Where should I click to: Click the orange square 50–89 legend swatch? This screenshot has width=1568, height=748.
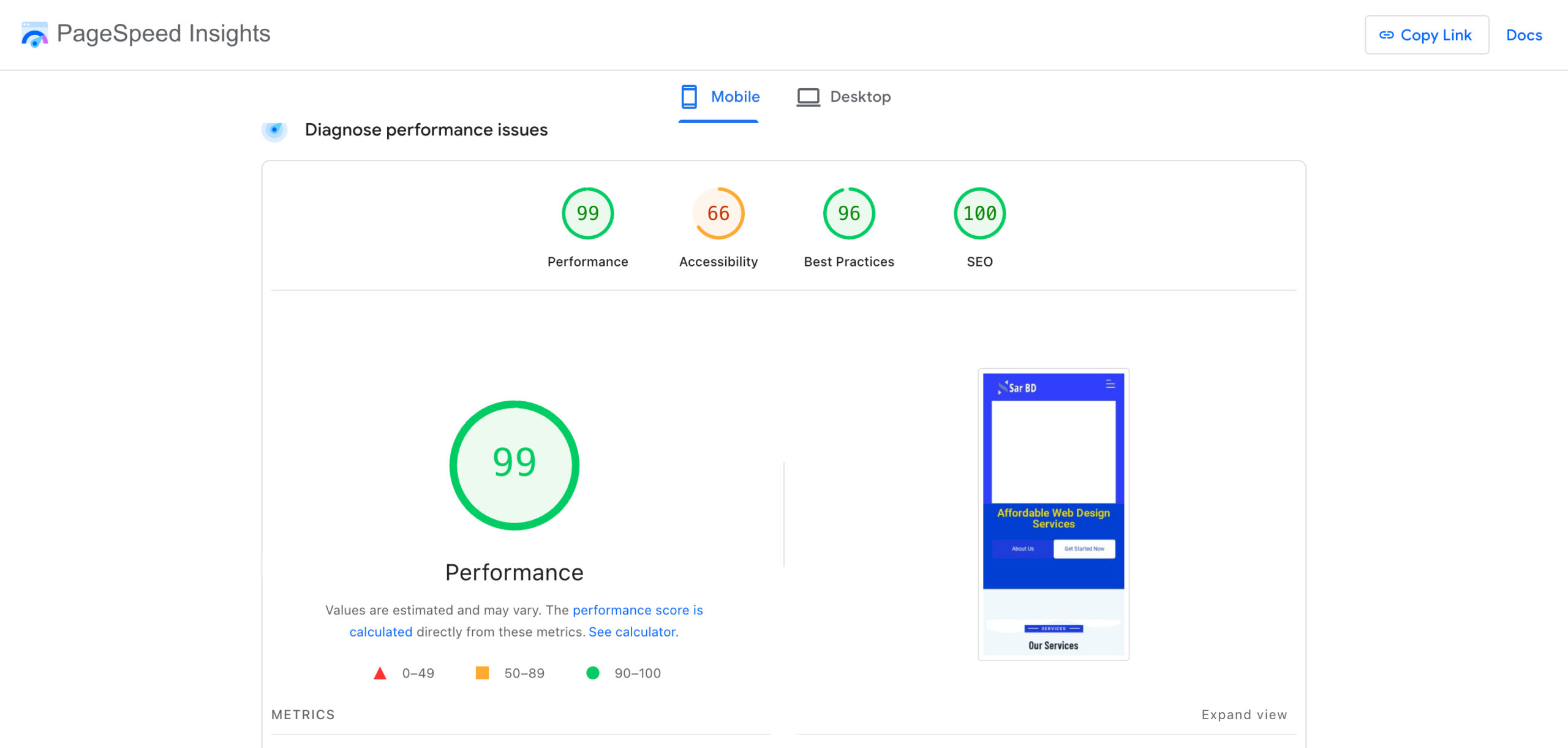(482, 673)
